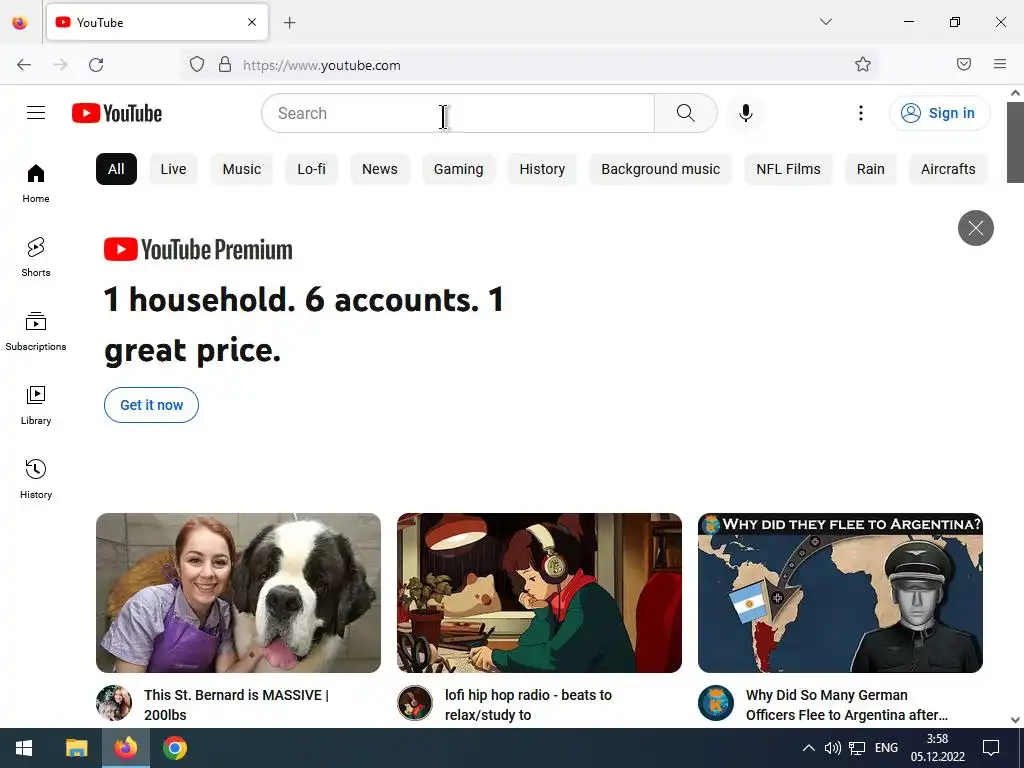Screen dimensions: 1024x768
Task: Open the St. Bernard video thumbnail
Action: 238,593
